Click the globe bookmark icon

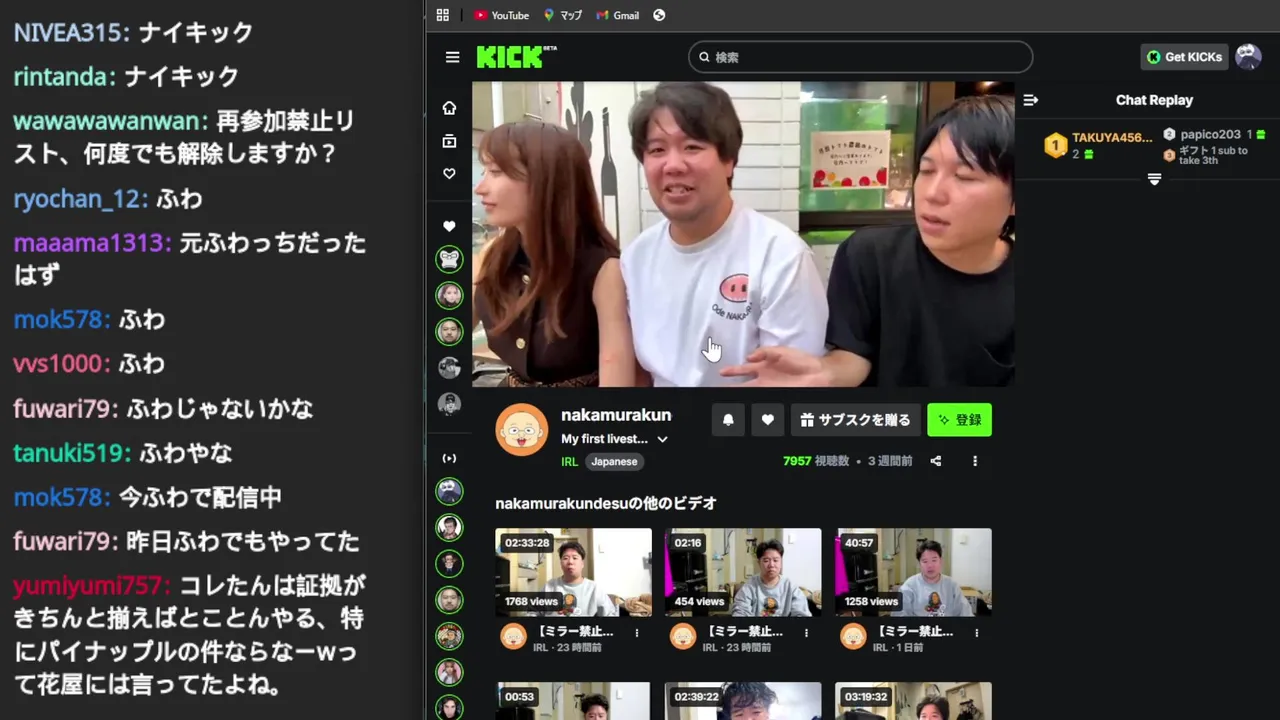(x=659, y=15)
